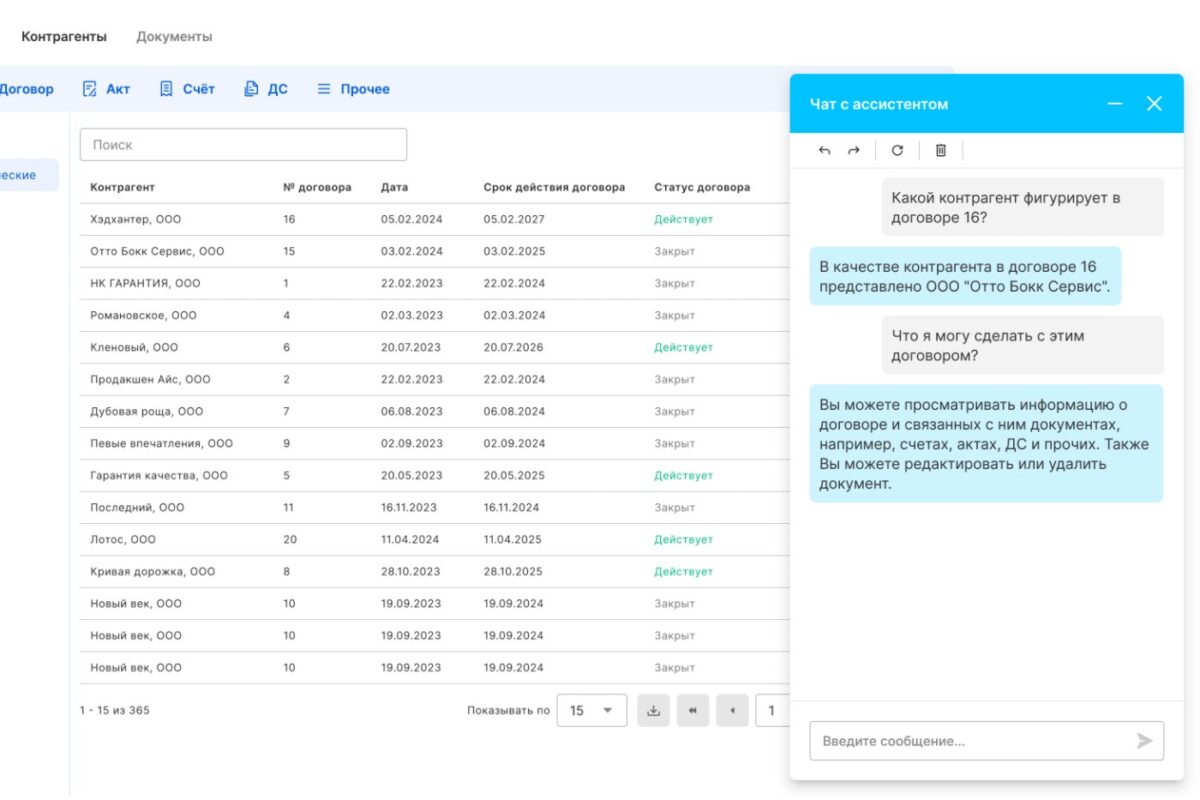Sort by Контрагент column header
This screenshot has height=800, width=1200.
pos(122,187)
